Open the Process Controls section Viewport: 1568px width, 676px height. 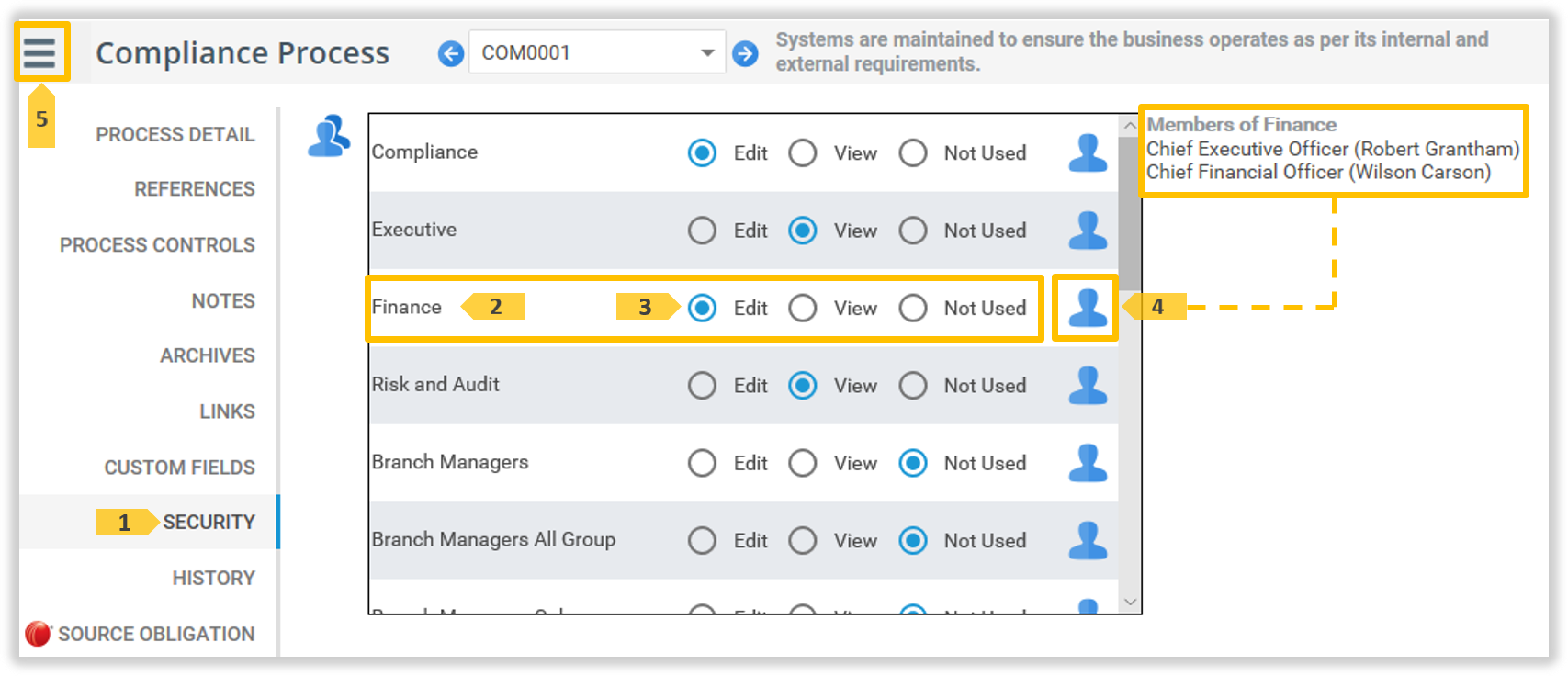pyautogui.click(x=157, y=245)
